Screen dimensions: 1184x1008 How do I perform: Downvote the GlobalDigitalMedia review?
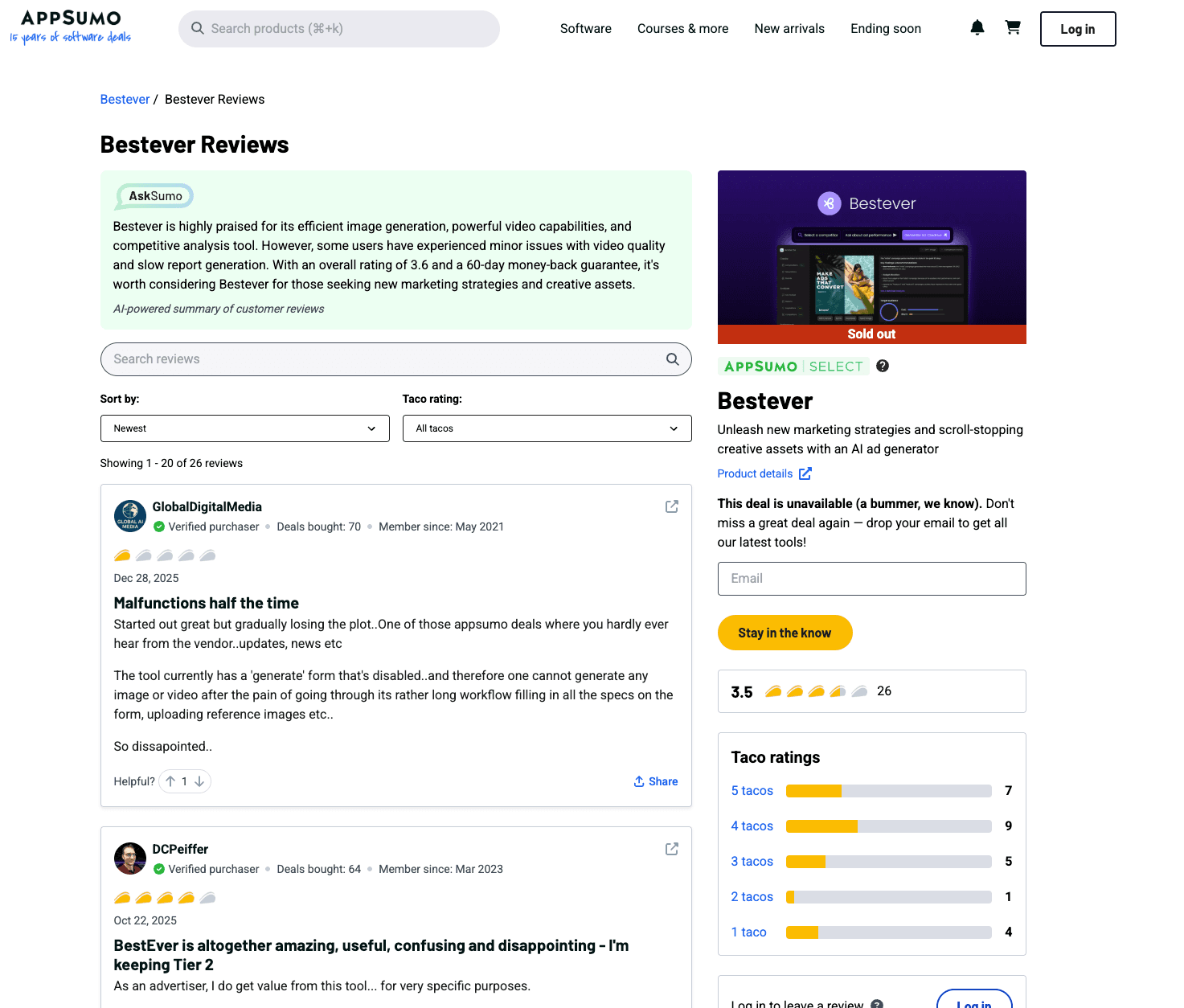click(x=199, y=781)
